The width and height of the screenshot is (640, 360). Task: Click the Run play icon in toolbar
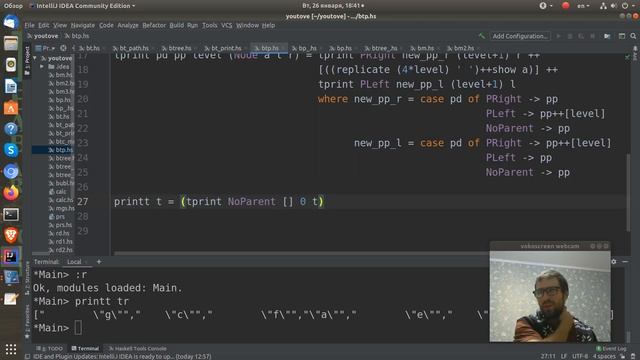coord(558,36)
